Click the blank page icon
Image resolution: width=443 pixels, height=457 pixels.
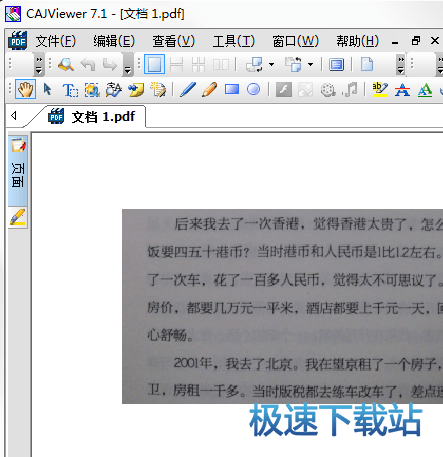pos(367,64)
